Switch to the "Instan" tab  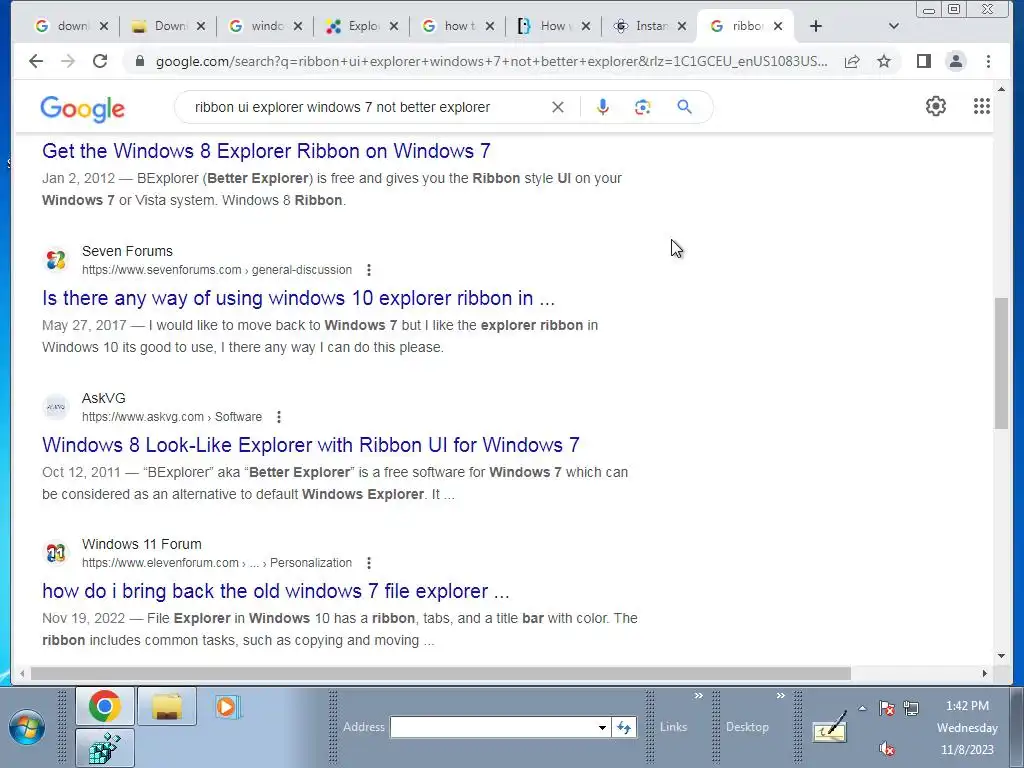pos(642,26)
